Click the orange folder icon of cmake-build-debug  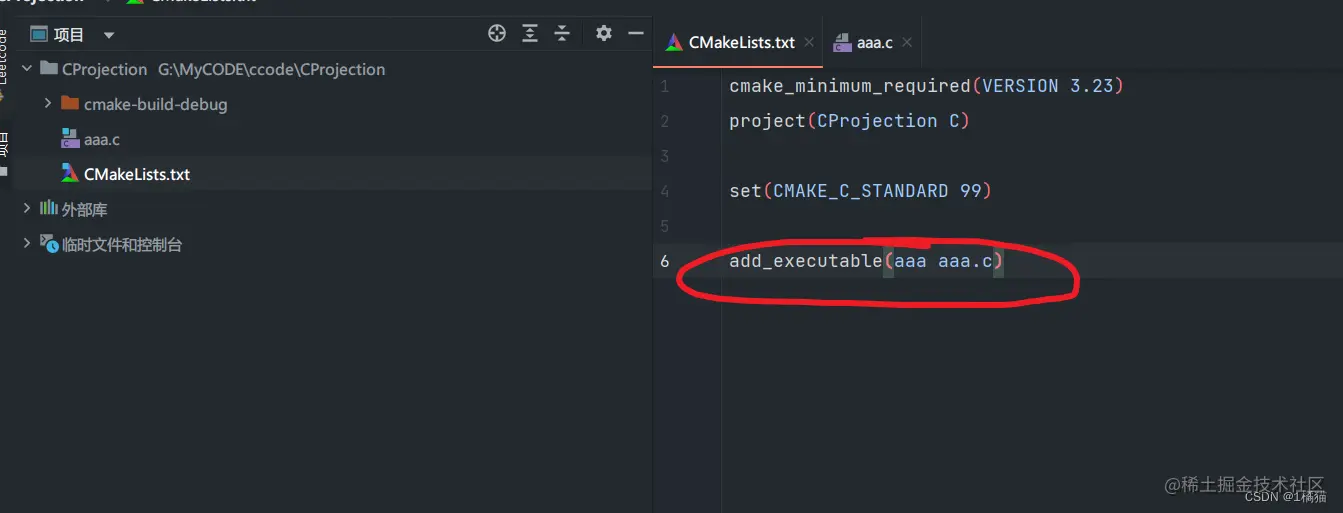coord(70,103)
